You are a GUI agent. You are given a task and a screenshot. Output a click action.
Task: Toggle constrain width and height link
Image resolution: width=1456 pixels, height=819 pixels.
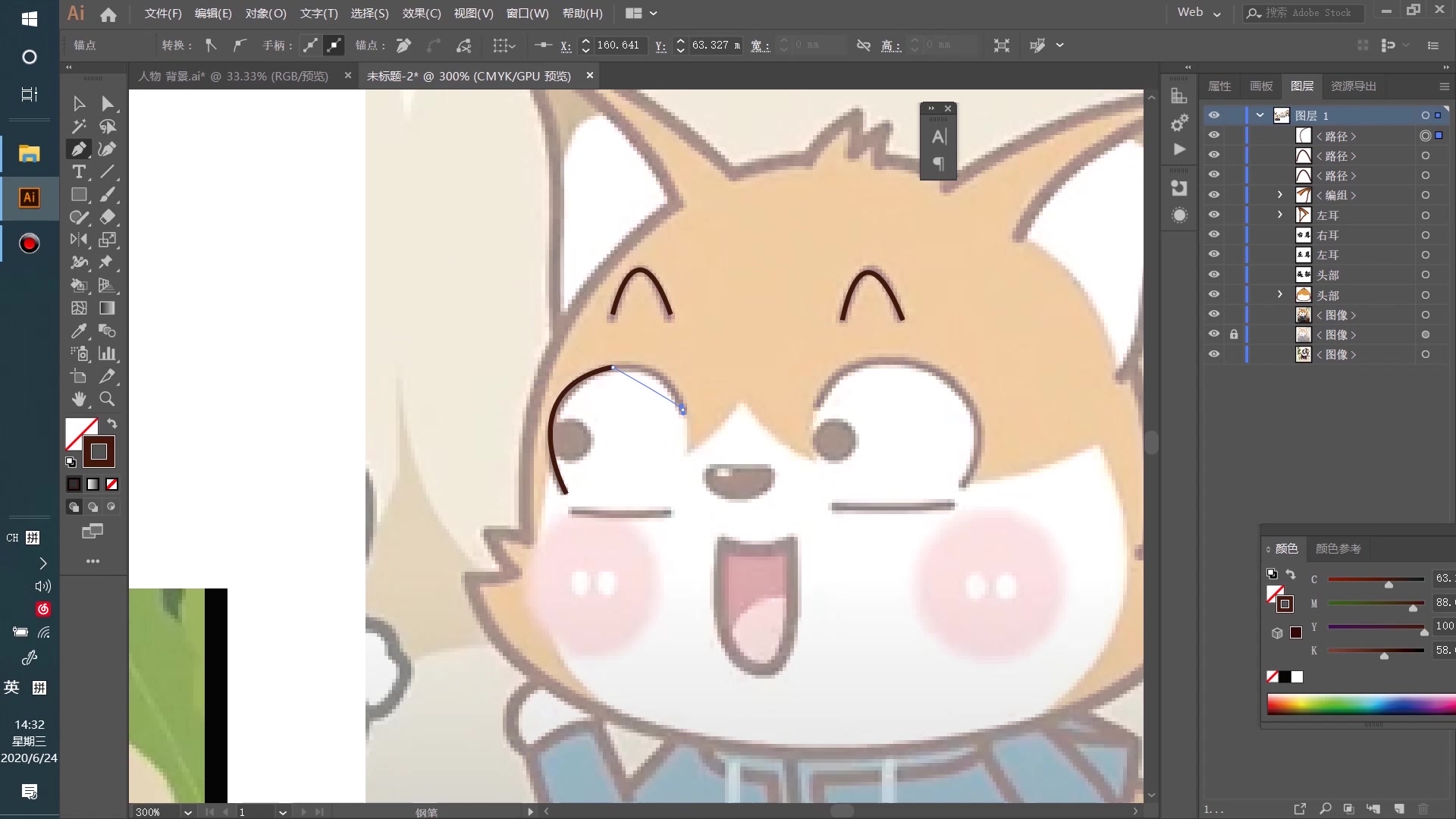[x=863, y=45]
